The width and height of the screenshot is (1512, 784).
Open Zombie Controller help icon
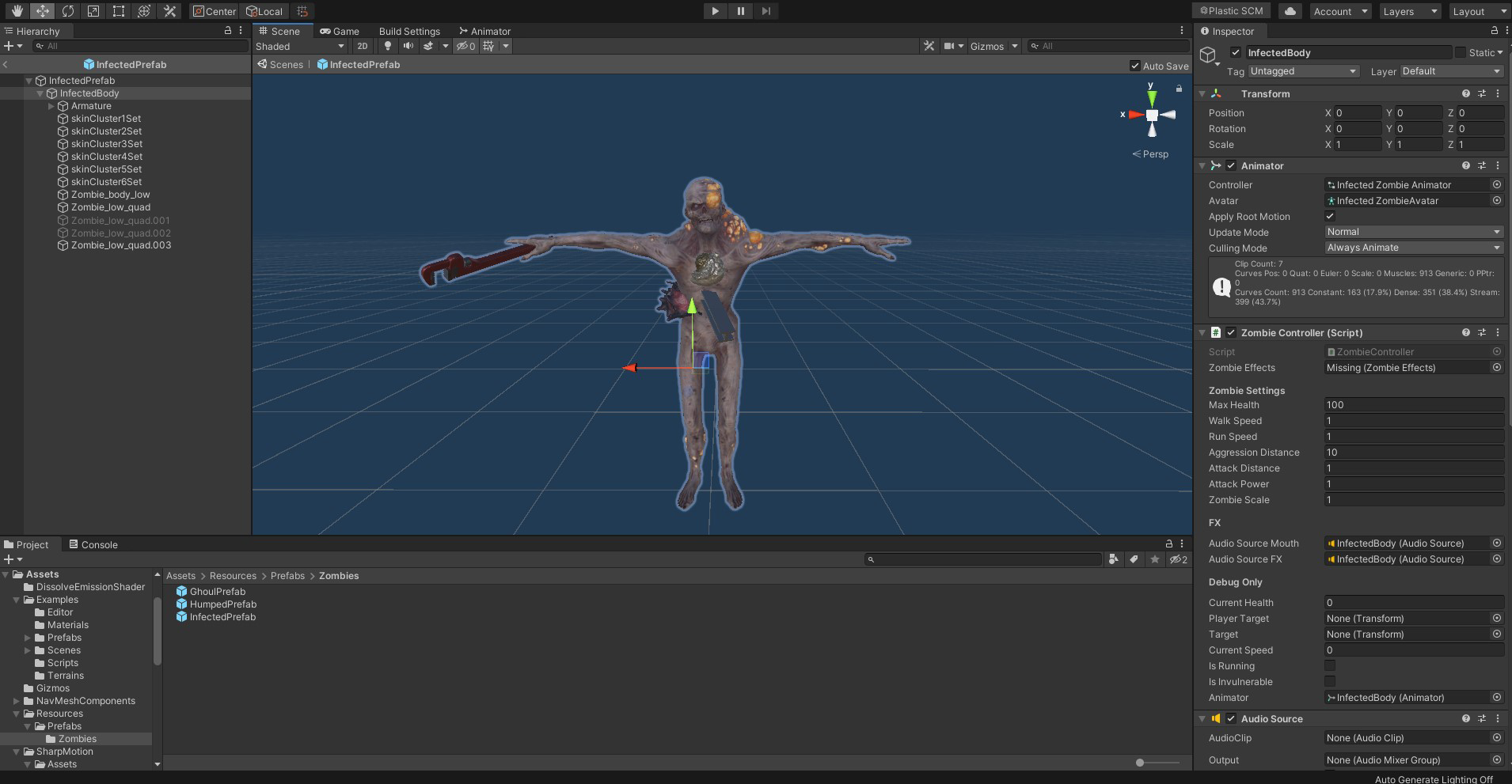[x=1466, y=332]
